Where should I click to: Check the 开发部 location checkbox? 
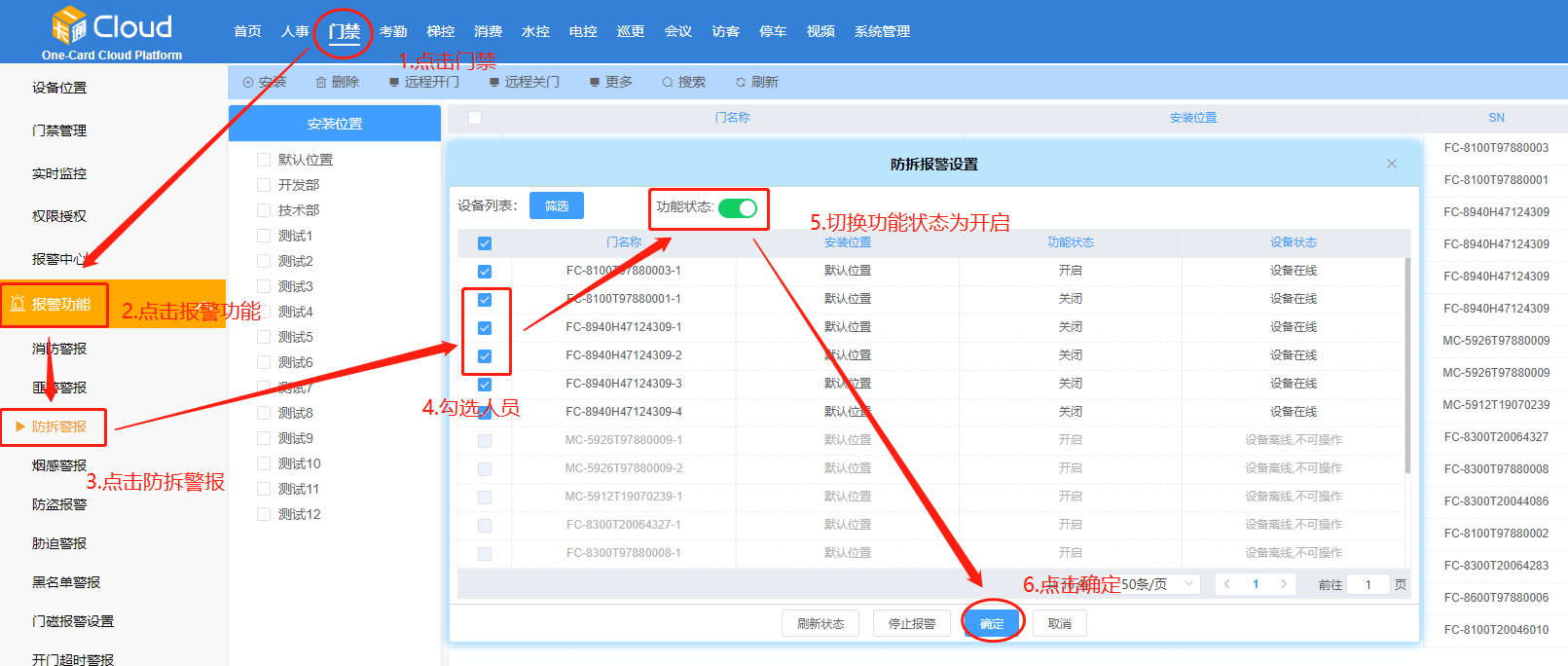[x=264, y=185]
